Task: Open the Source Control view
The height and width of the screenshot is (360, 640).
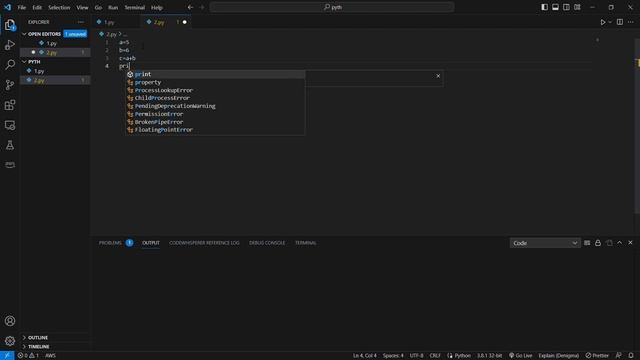Action: tap(10, 84)
